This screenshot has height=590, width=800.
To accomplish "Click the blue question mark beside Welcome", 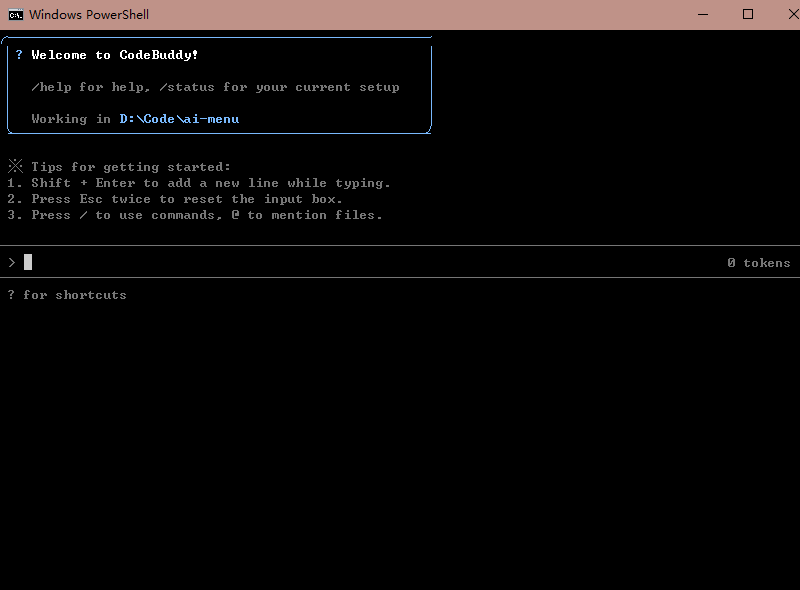I will [x=19, y=55].
